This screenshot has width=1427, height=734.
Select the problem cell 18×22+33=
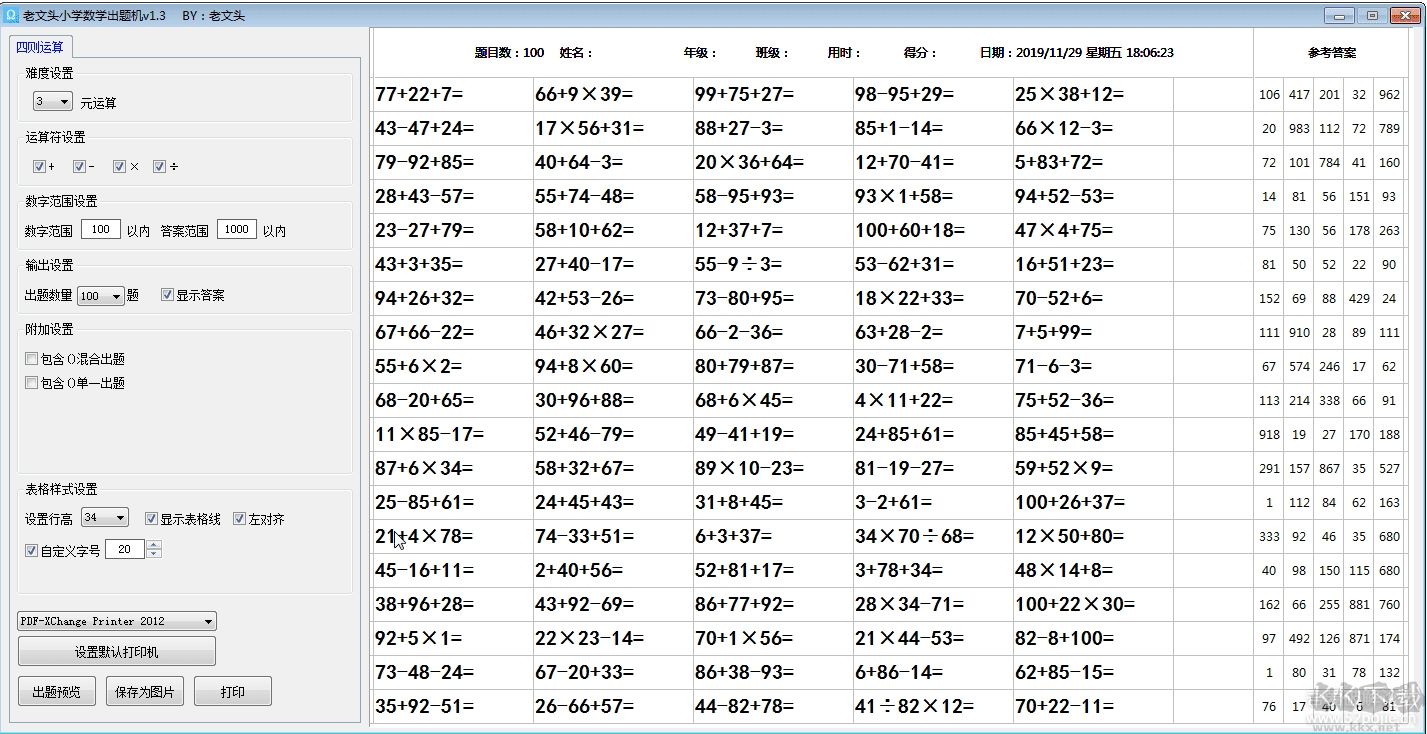click(x=933, y=299)
